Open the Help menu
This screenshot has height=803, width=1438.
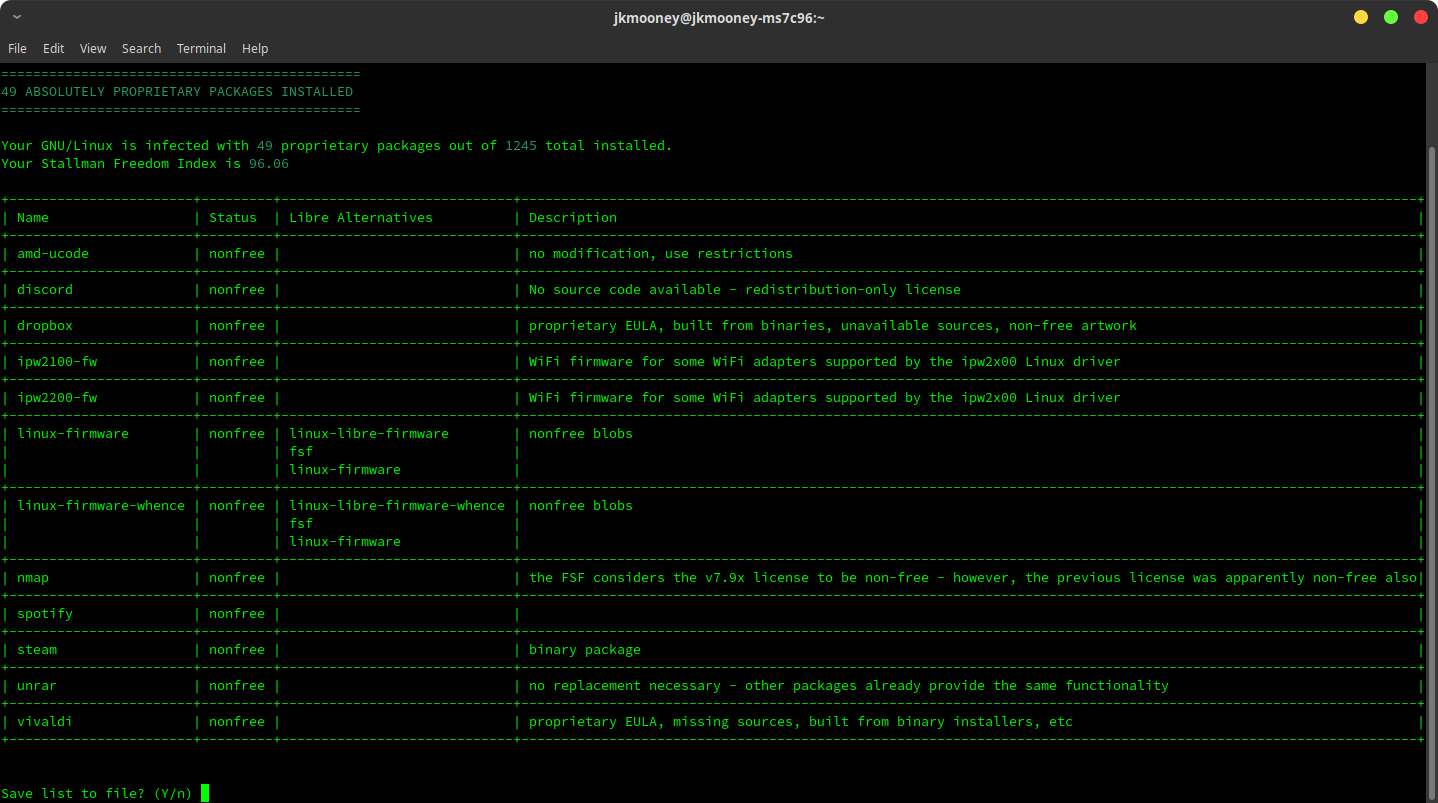point(255,48)
